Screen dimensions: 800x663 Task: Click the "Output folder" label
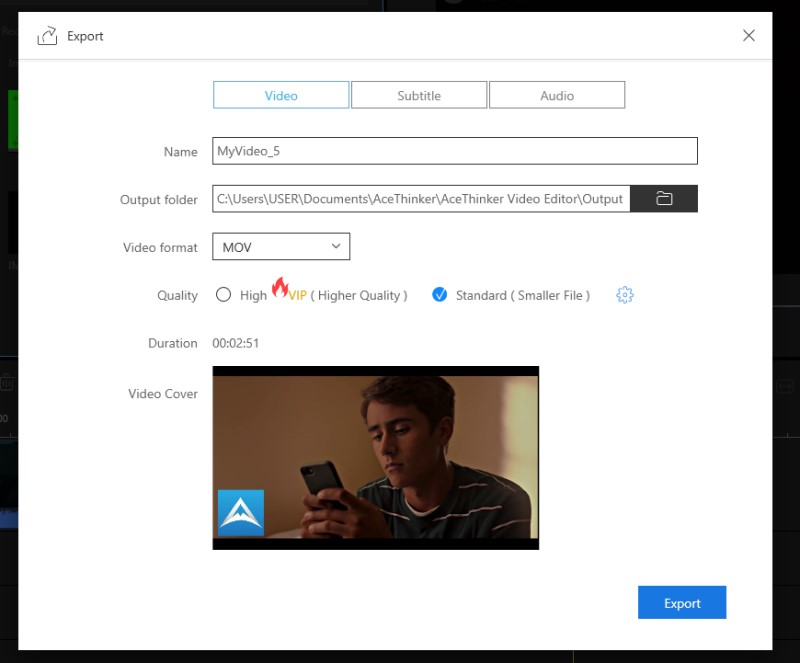tap(159, 200)
